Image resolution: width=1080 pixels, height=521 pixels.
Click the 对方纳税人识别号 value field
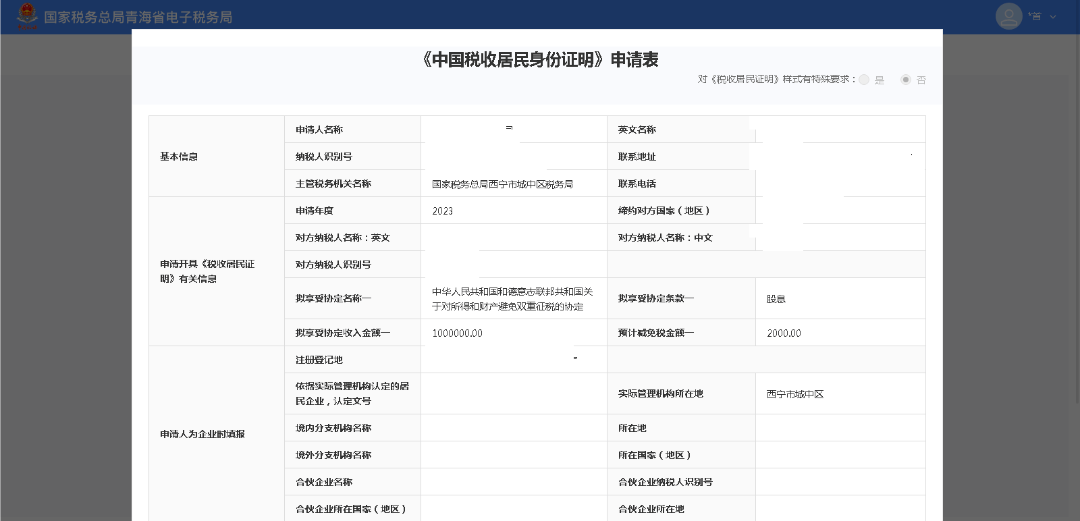click(514, 265)
